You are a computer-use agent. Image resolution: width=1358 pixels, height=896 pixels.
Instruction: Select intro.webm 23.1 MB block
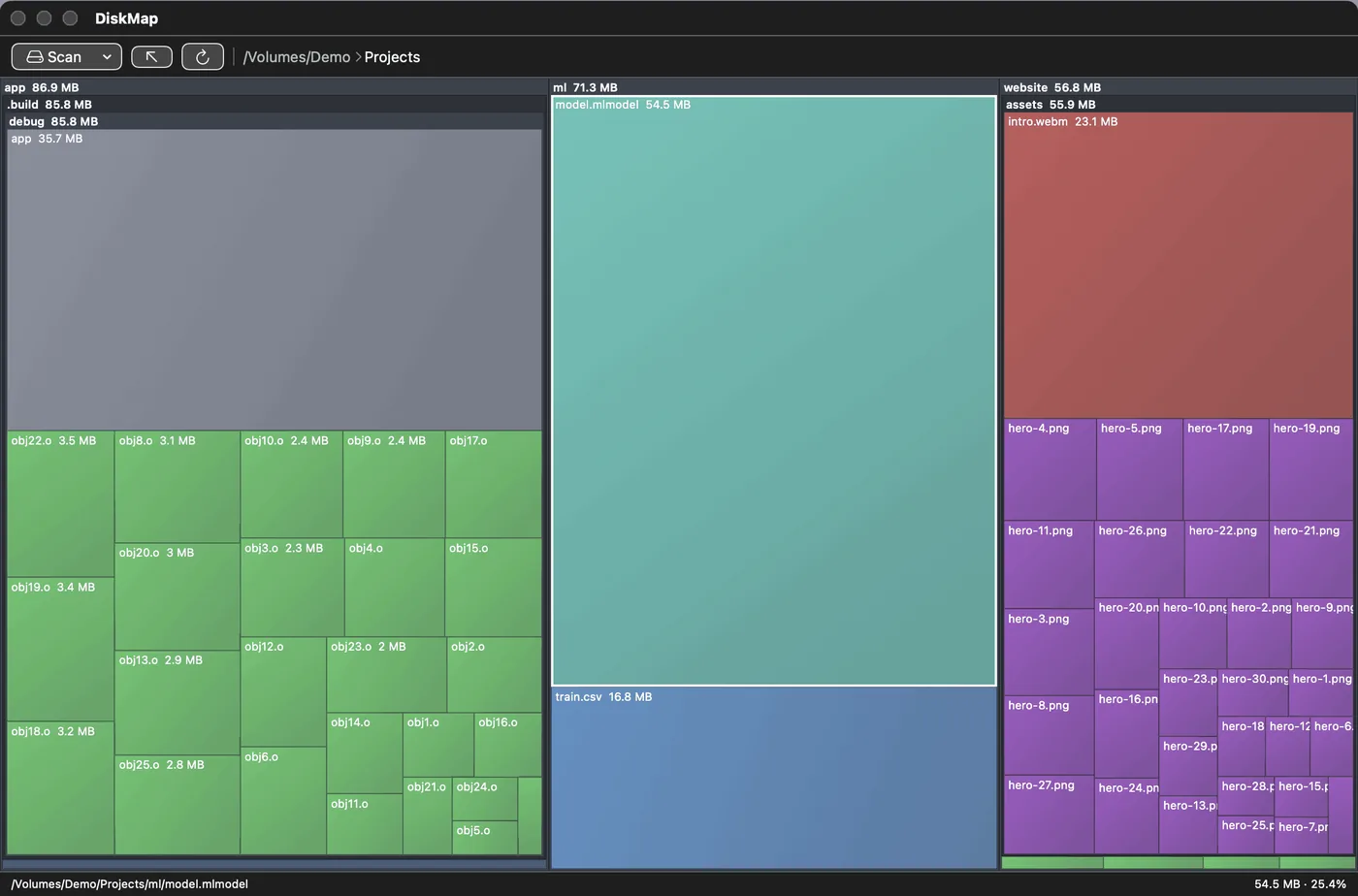coord(1178,266)
